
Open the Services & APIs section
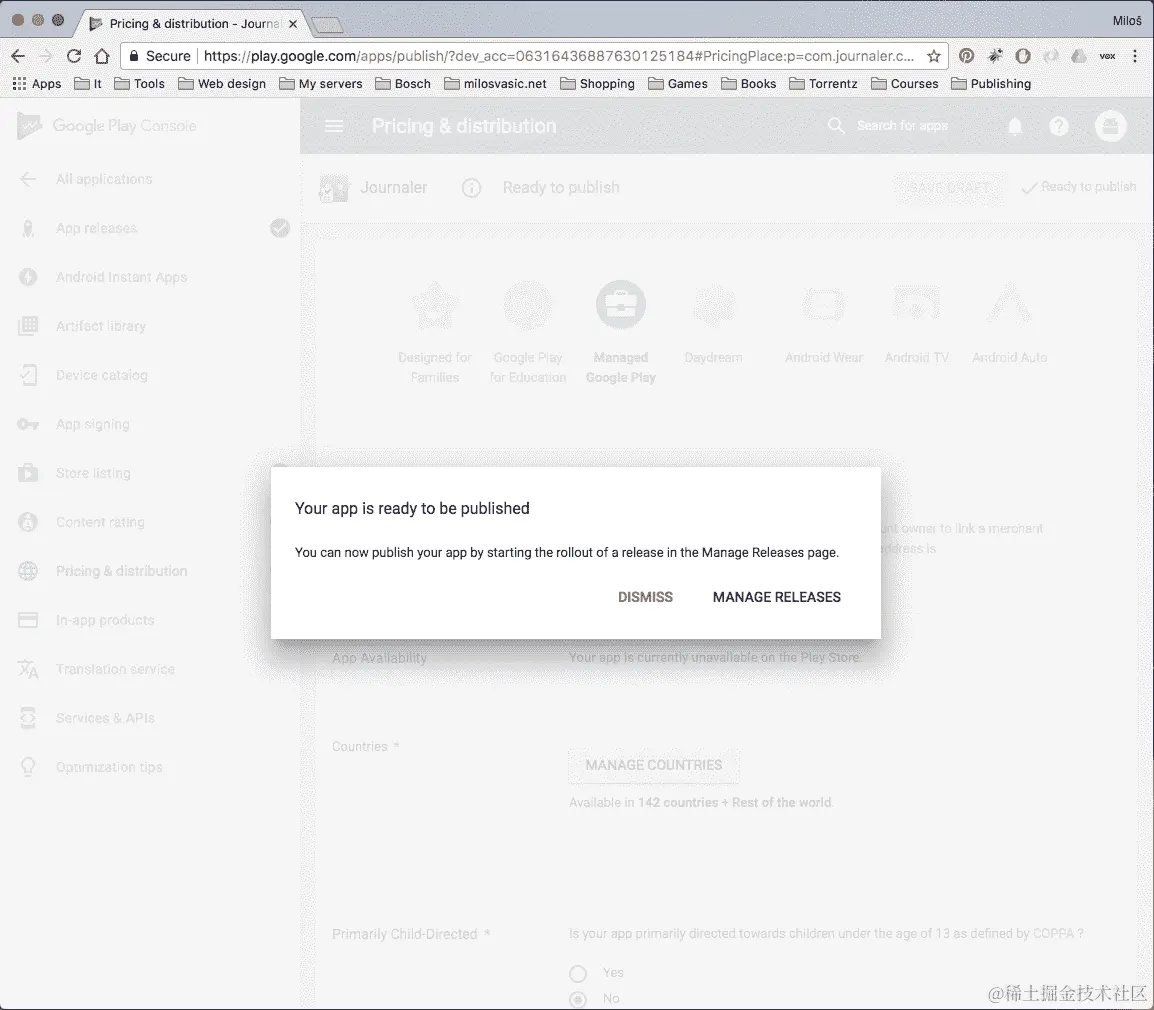(x=105, y=718)
